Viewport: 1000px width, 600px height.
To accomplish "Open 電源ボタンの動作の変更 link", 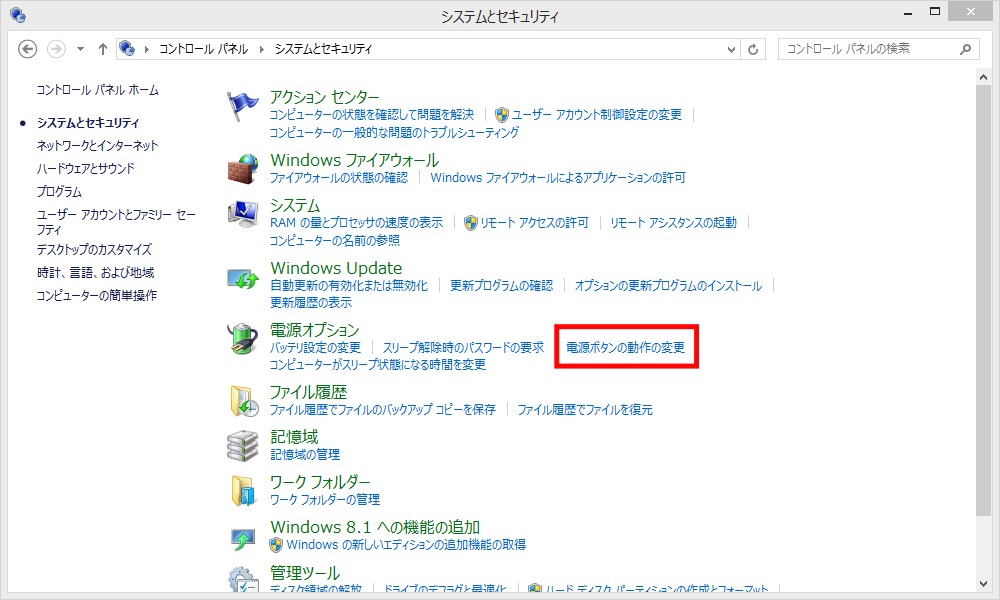I will point(626,348).
